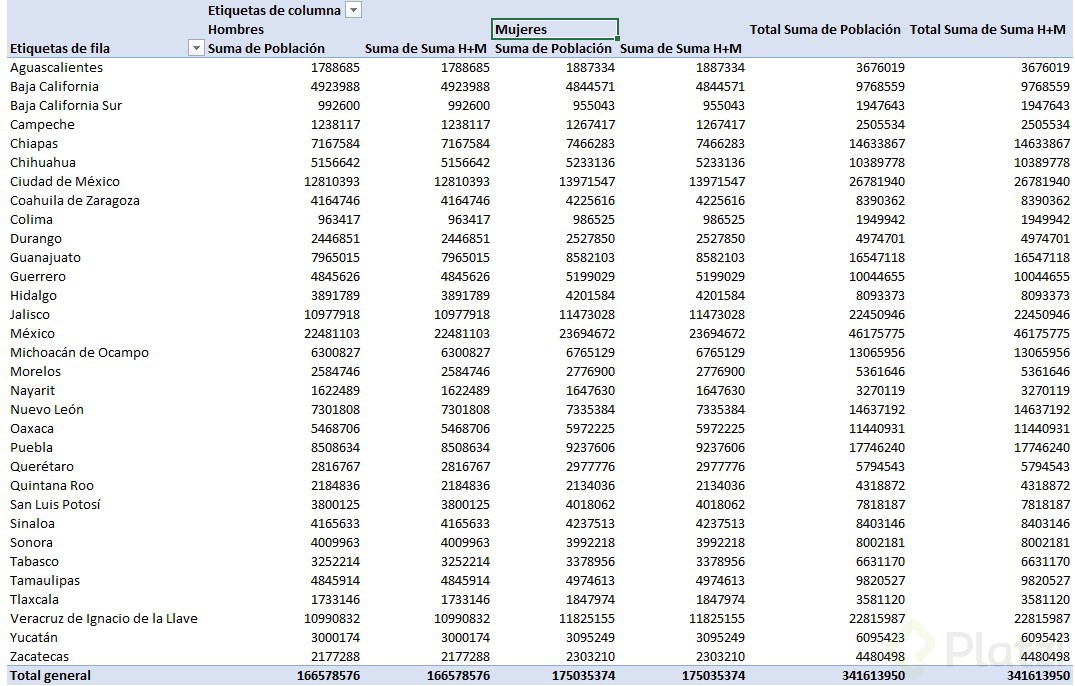Select the Chihuahua row label
The image size is (1075, 686).
pos(43,162)
